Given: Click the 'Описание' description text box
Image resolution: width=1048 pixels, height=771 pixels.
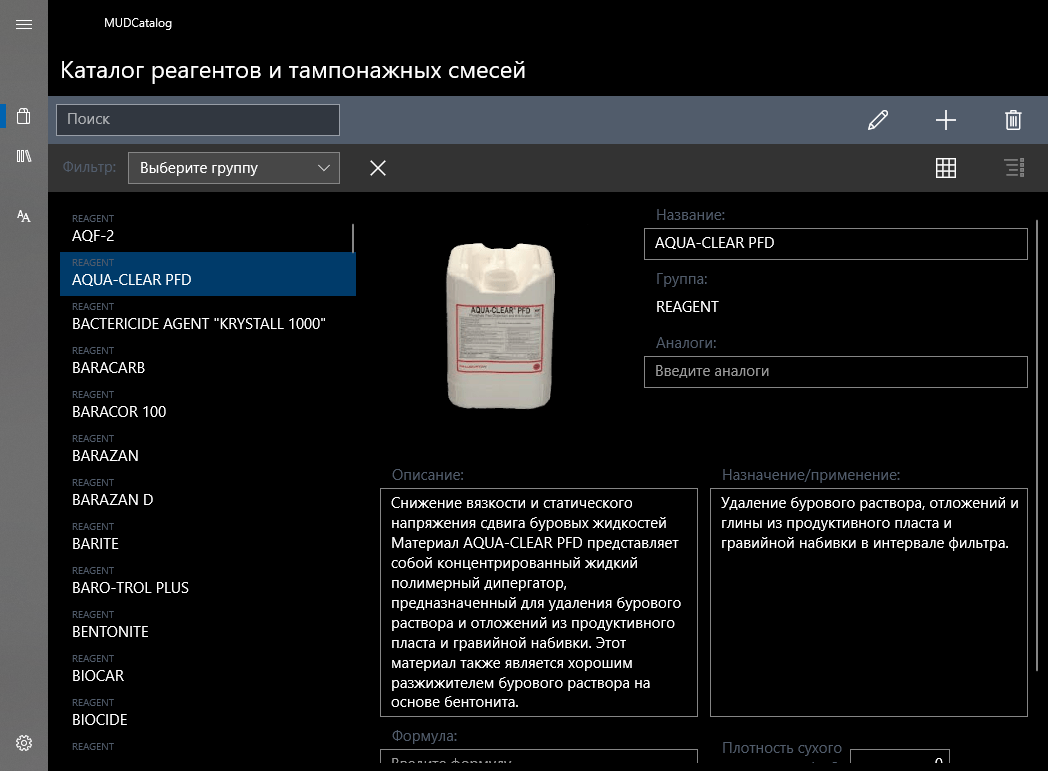Looking at the screenshot, I should coord(539,603).
